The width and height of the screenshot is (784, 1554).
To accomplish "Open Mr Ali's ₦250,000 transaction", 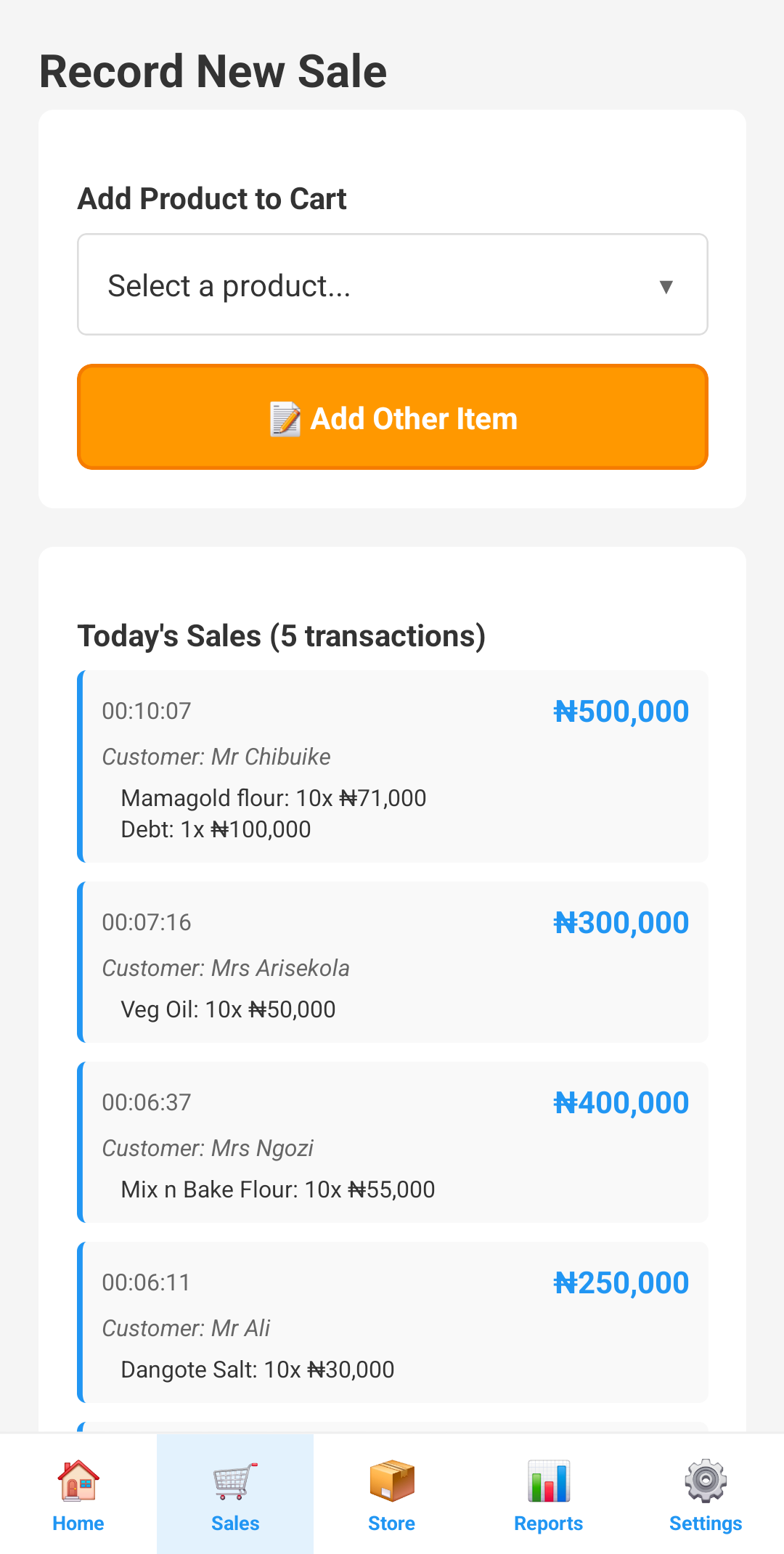I will click(392, 1322).
